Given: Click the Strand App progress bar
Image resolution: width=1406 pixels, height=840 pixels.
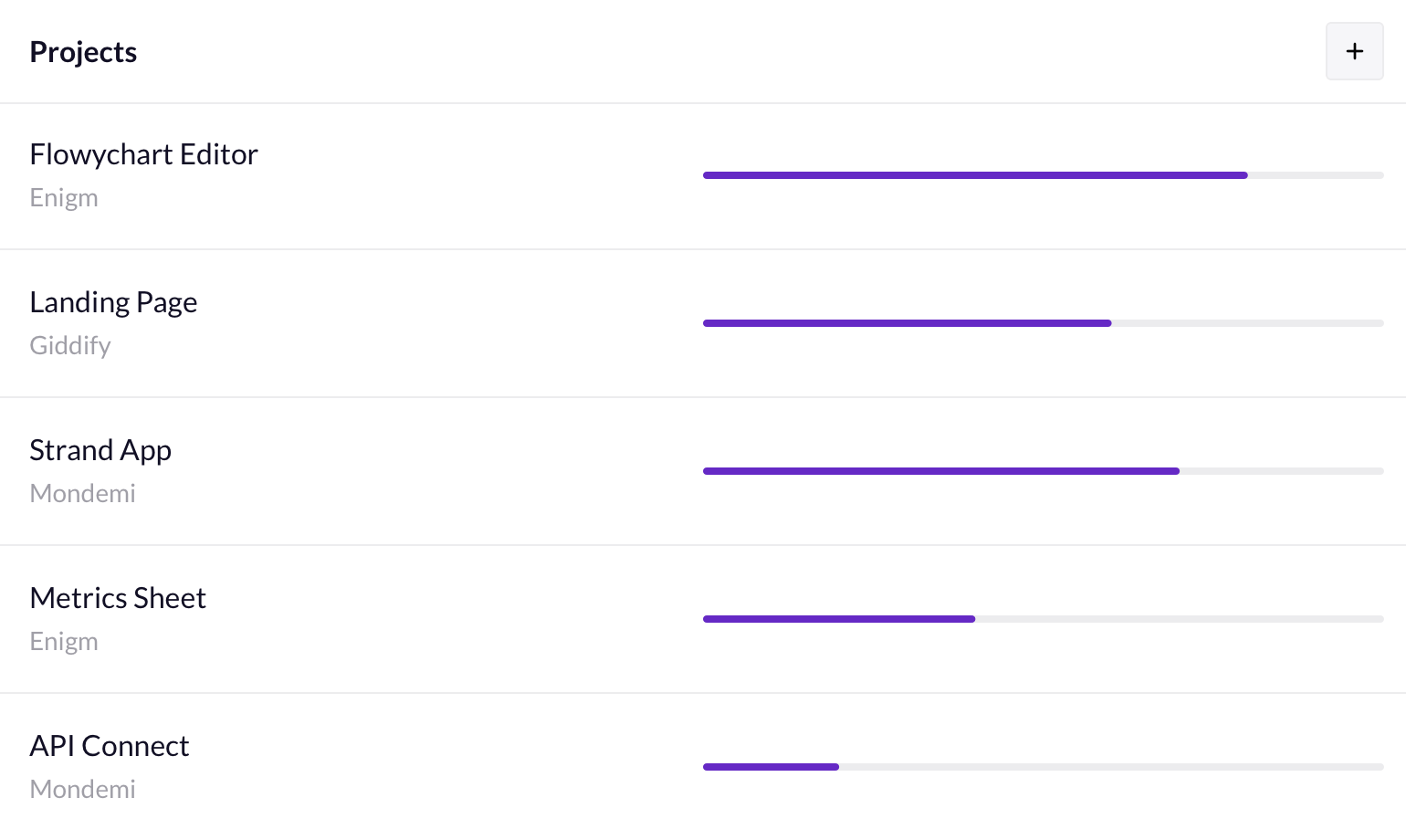Looking at the screenshot, I should pos(1043,471).
